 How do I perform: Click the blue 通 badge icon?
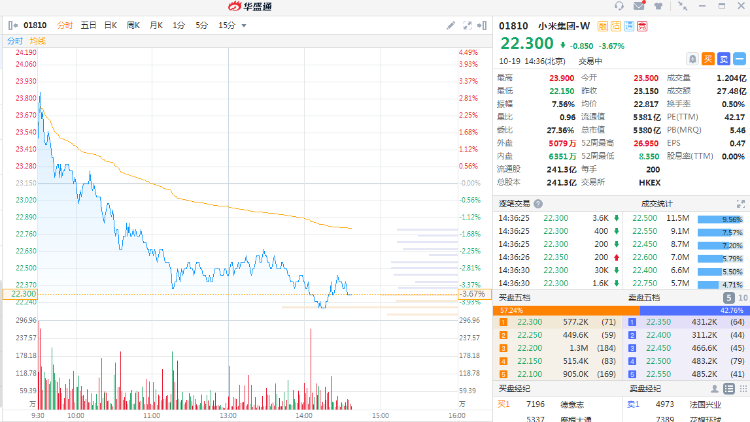(x=629, y=26)
